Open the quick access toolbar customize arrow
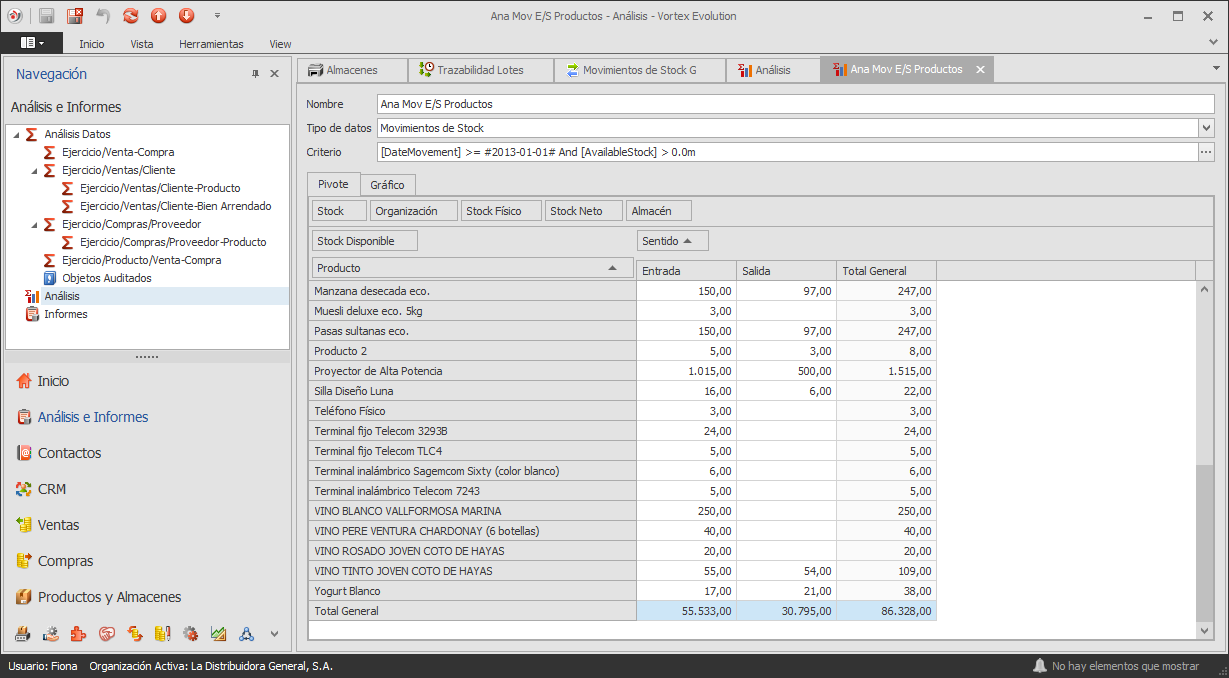This screenshot has width=1229, height=678. [x=218, y=16]
